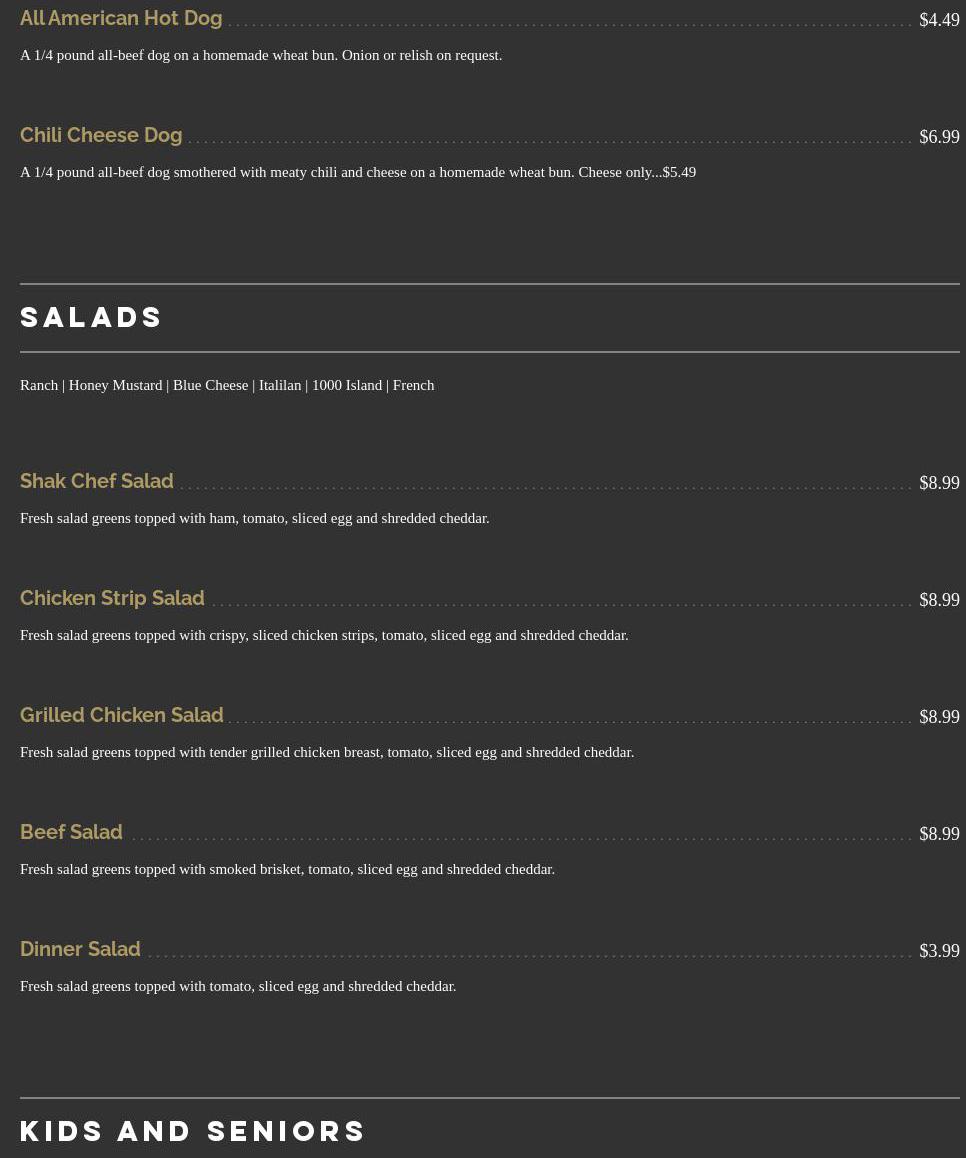Choose the Grilled Chicken Salad heading

[122, 716]
